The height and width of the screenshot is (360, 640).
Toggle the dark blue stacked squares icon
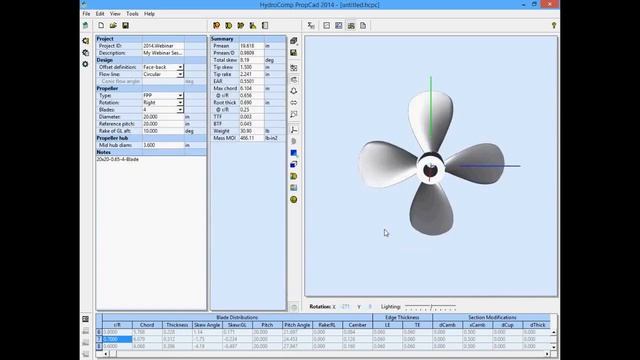click(293, 164)
